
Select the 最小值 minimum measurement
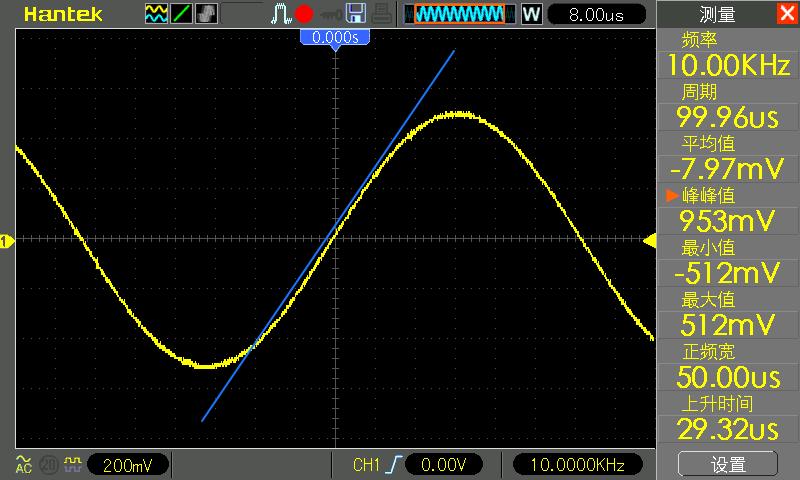708,248
